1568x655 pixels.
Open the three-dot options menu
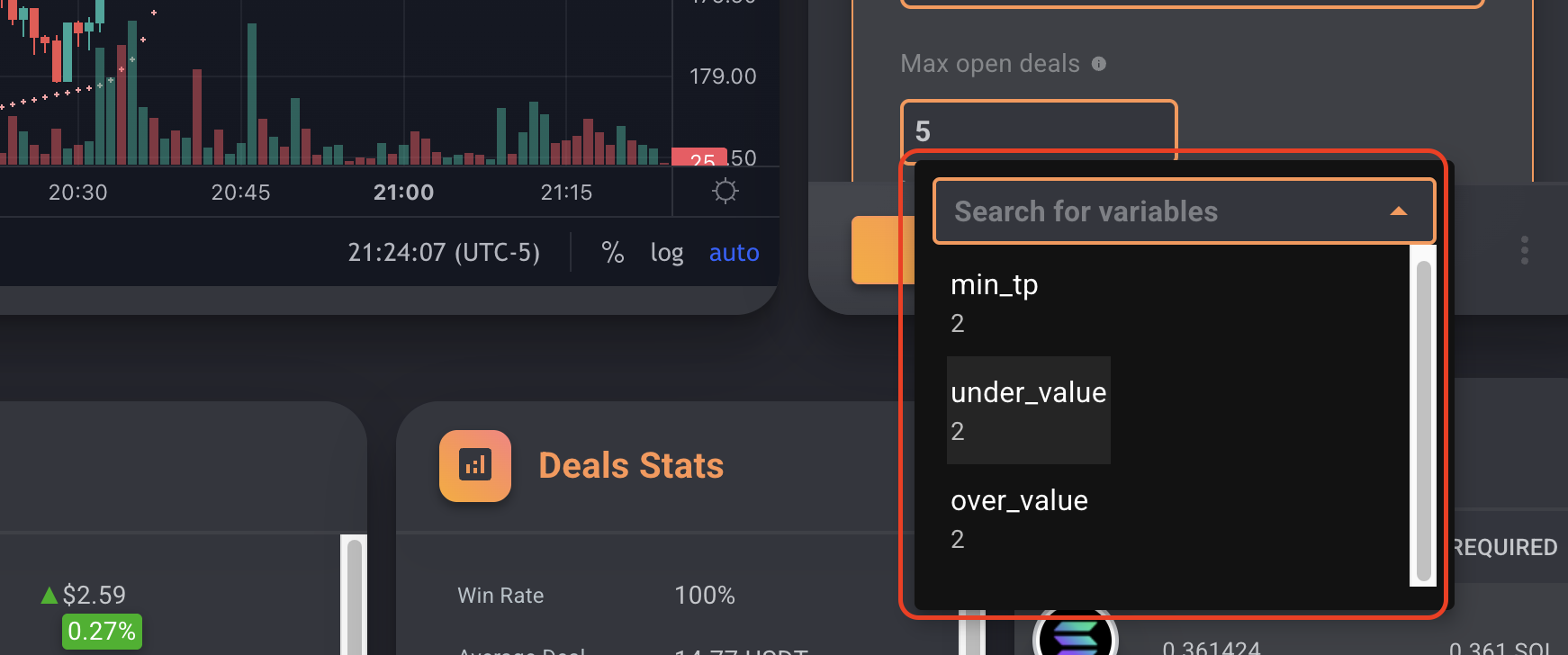tap(1524, 250)
